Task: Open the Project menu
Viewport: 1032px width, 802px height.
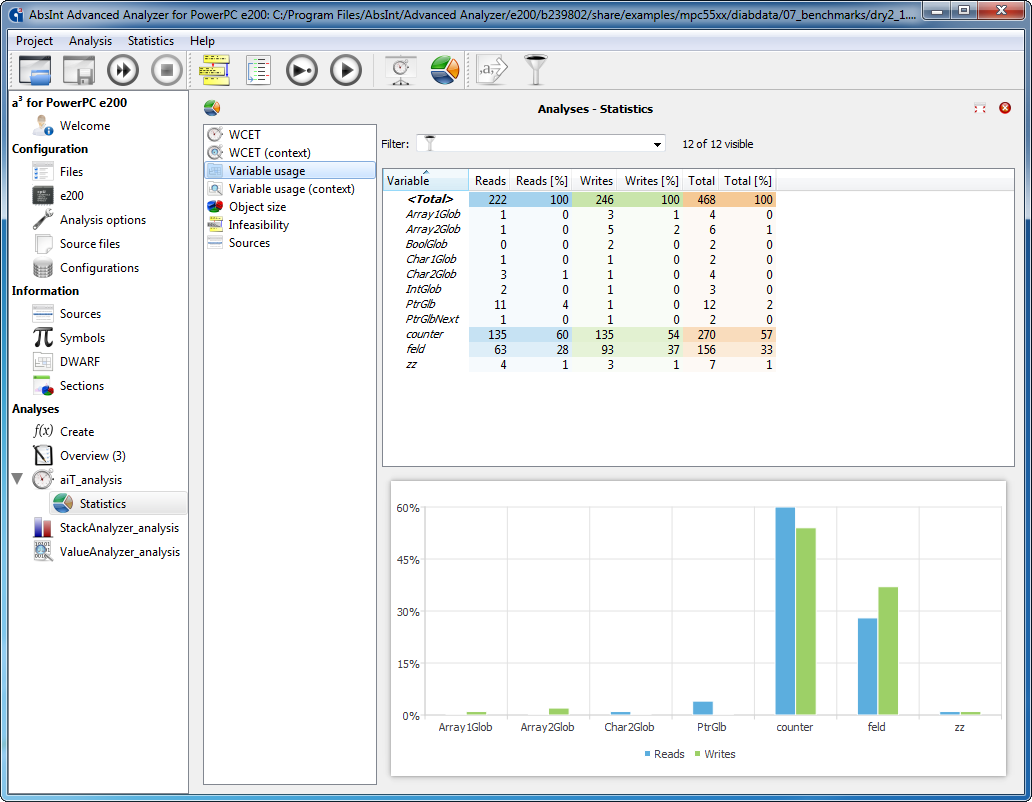Action: point(34,41)
